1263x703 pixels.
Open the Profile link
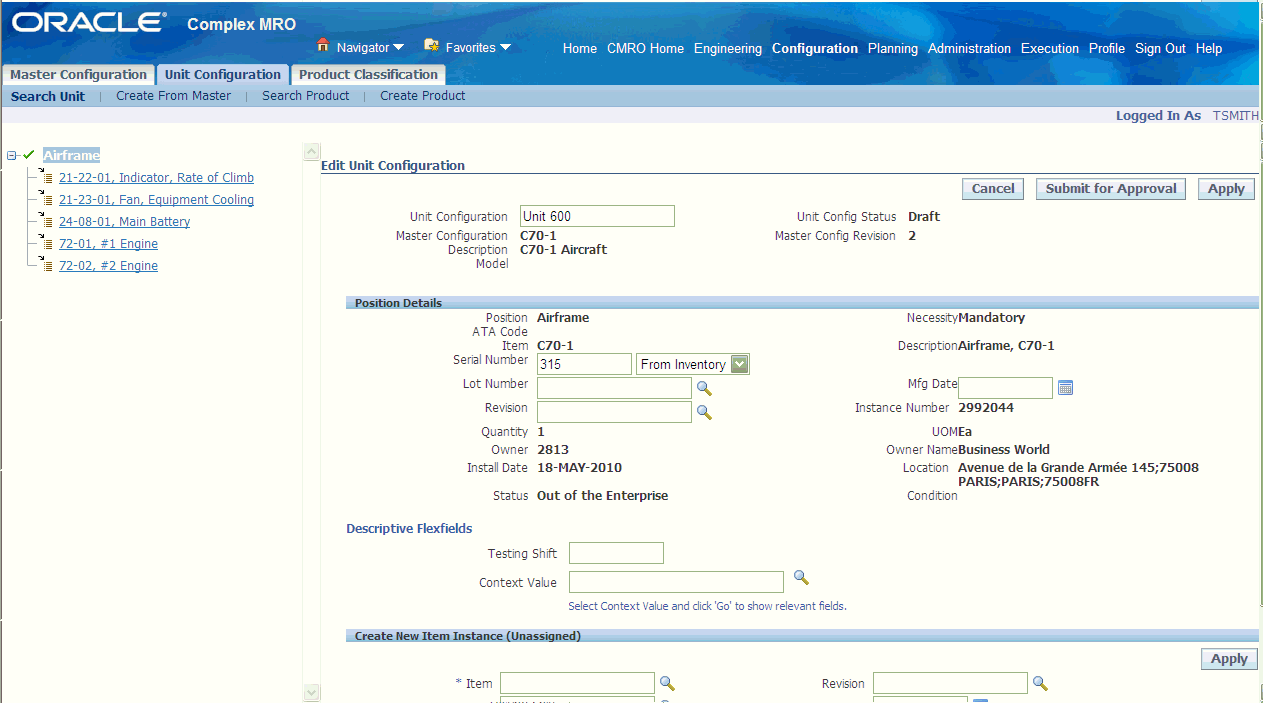[1107, 48]
